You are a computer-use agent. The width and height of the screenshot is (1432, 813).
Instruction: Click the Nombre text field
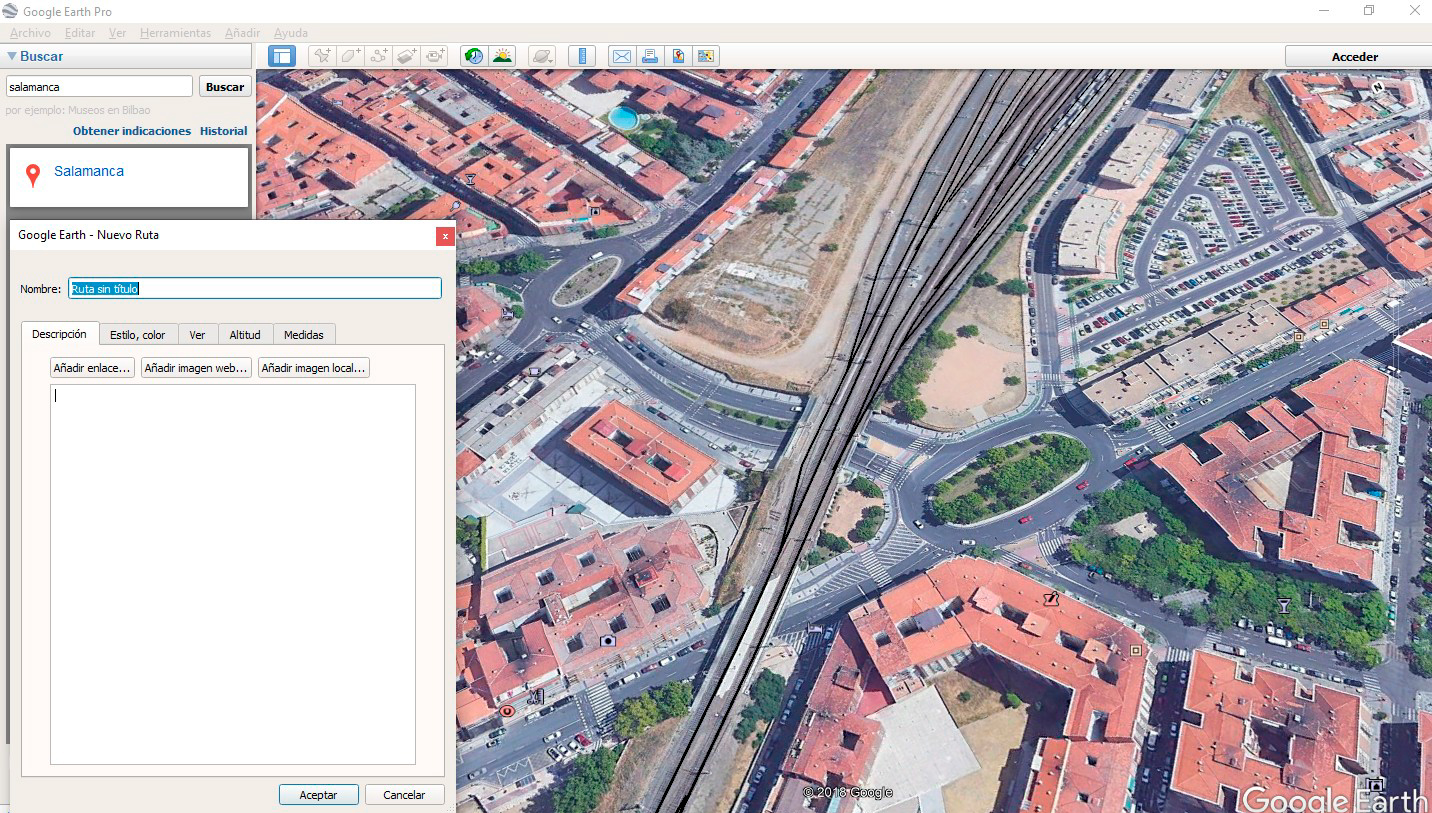pos(255,288)
